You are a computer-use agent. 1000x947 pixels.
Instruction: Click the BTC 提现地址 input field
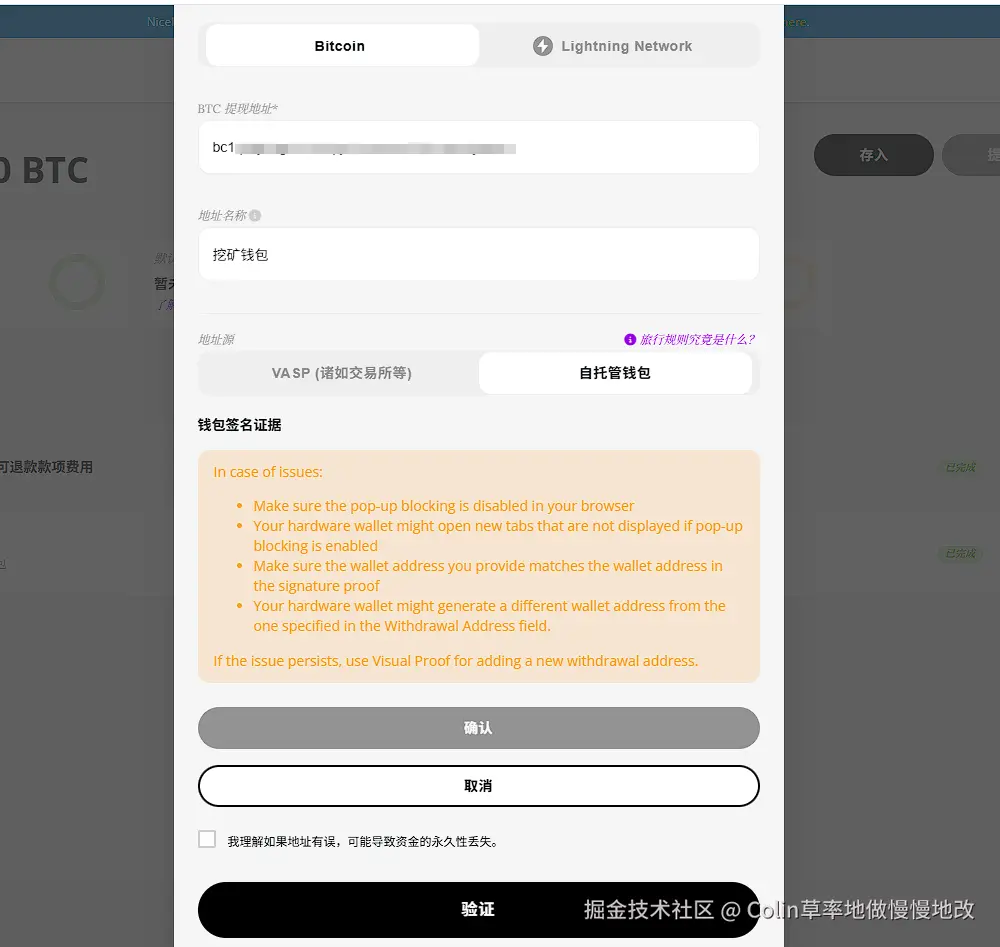point(478,147)
